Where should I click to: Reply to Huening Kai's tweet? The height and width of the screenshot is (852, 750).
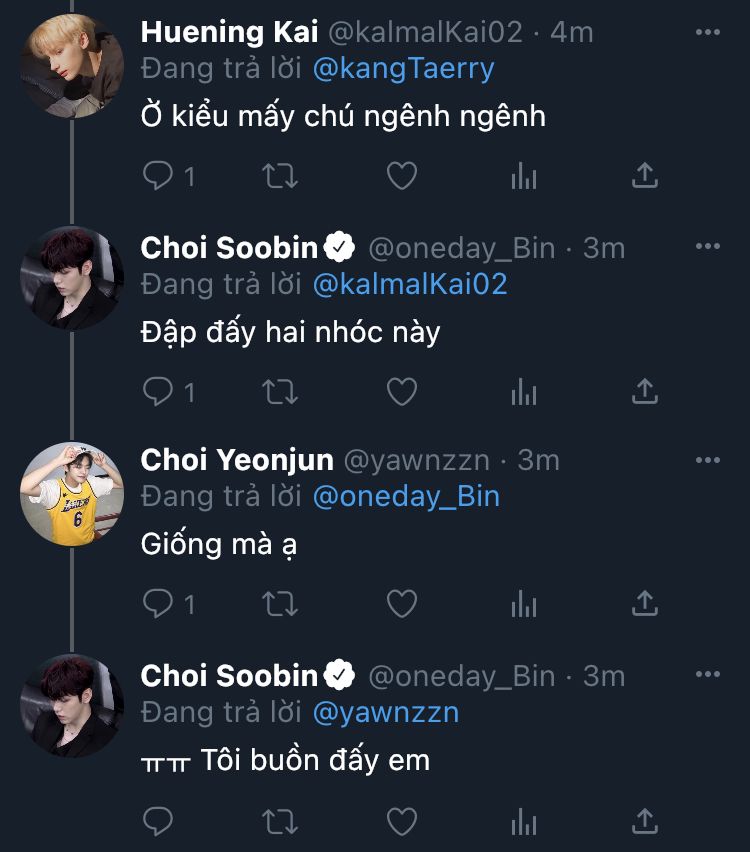pyautogui.click(x=159, y=177)
